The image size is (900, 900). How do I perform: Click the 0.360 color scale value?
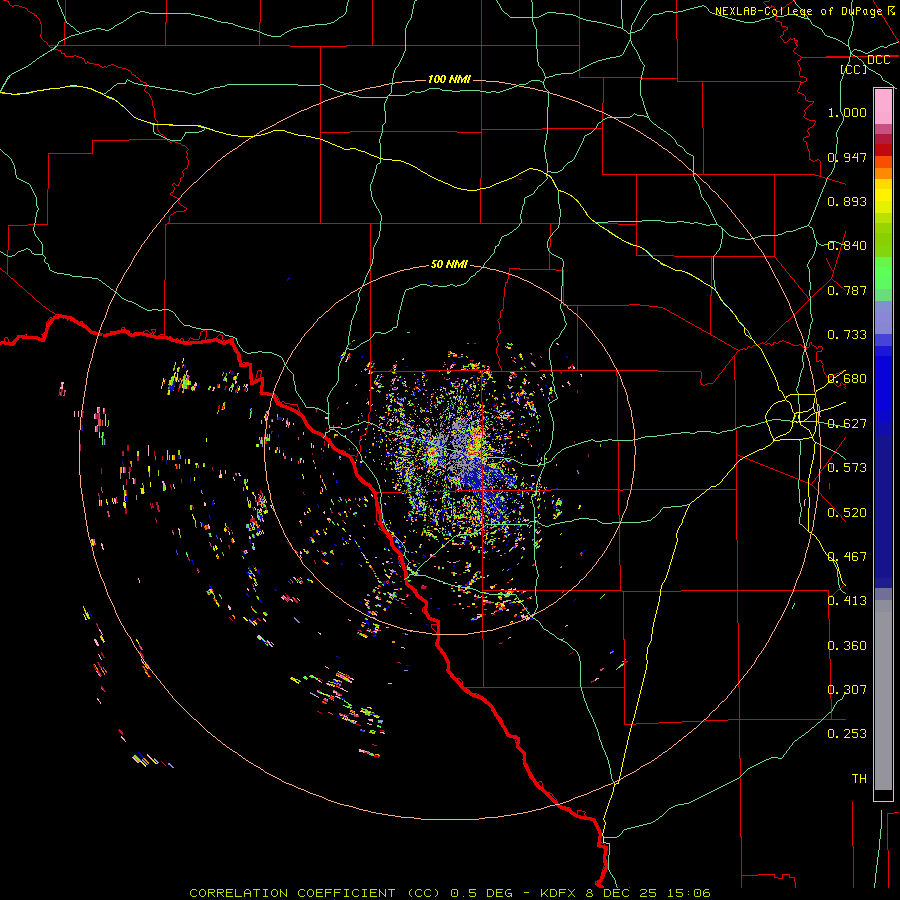pyautogui.click(x=847, y=646)
